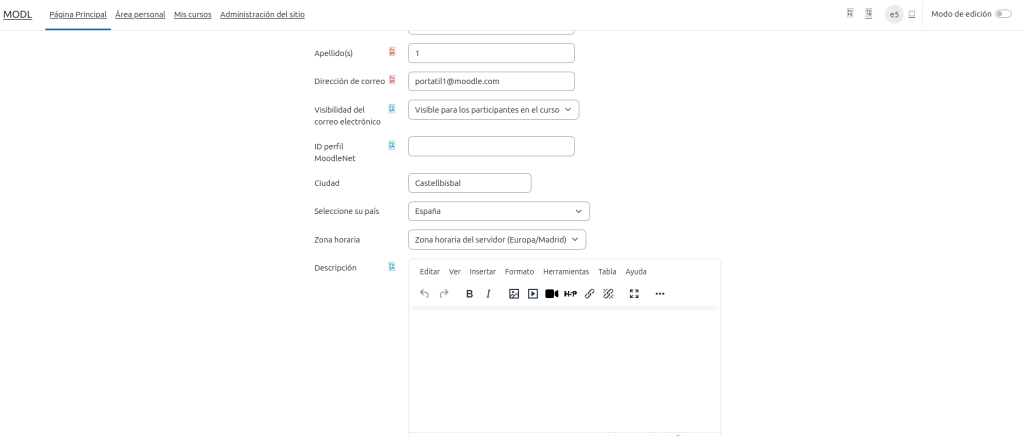Click the Ciudad text field

469,183
